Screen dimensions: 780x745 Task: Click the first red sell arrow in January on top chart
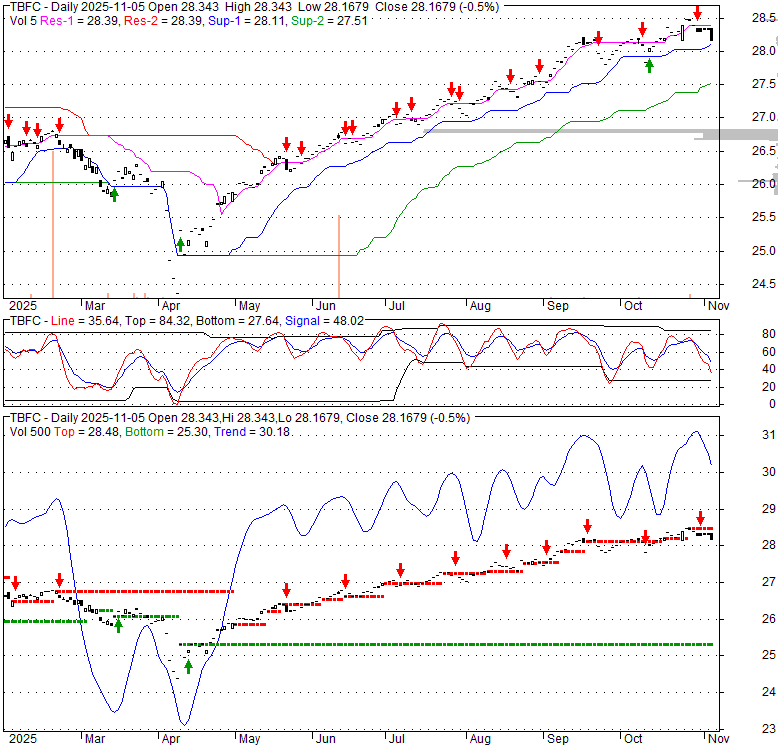9,122
